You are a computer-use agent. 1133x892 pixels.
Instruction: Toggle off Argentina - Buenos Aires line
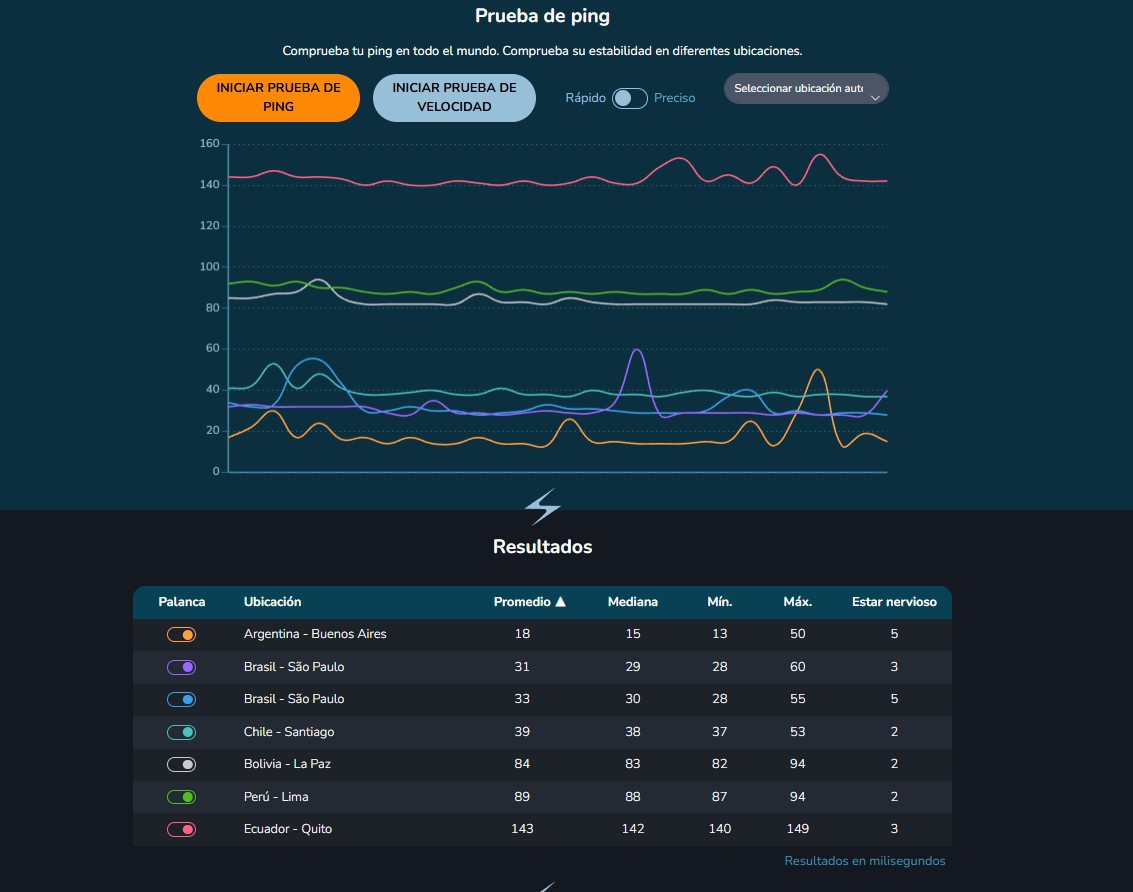click(x=181, y=635)
